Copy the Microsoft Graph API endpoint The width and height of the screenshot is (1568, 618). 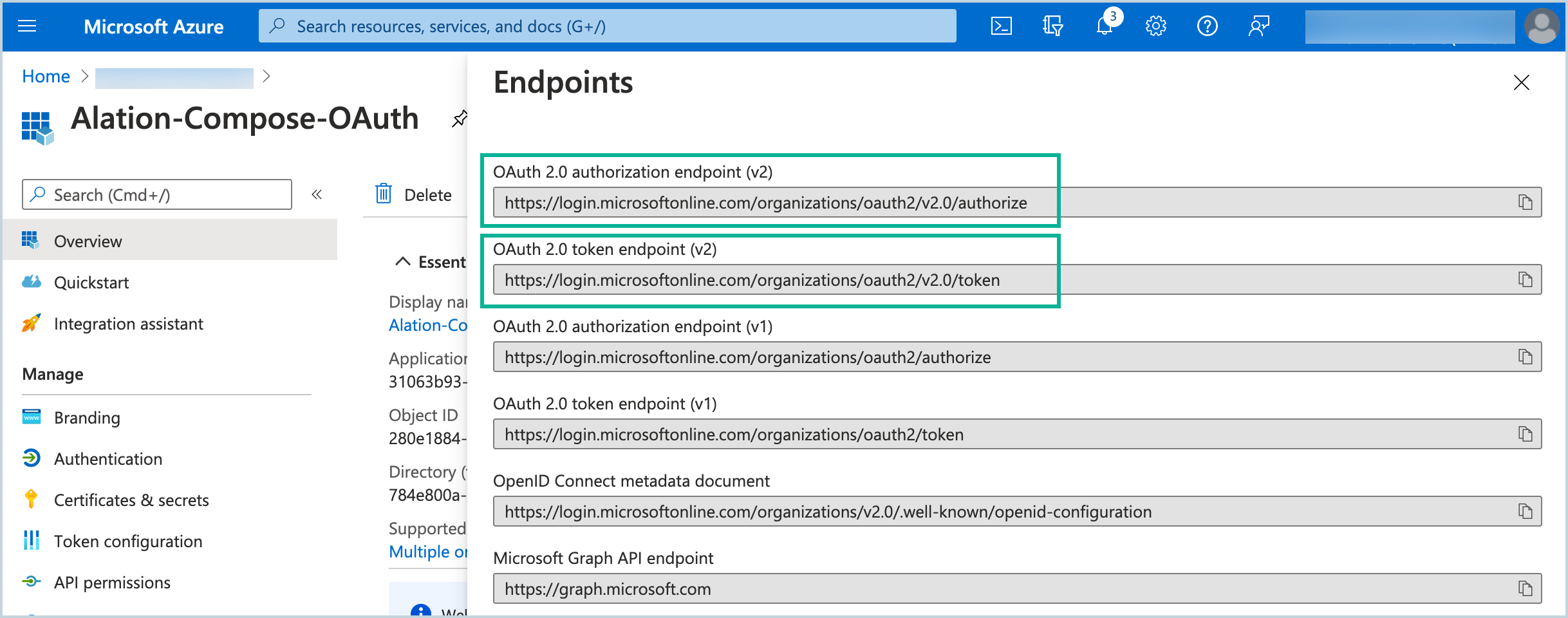click(x=1525, y=588)
